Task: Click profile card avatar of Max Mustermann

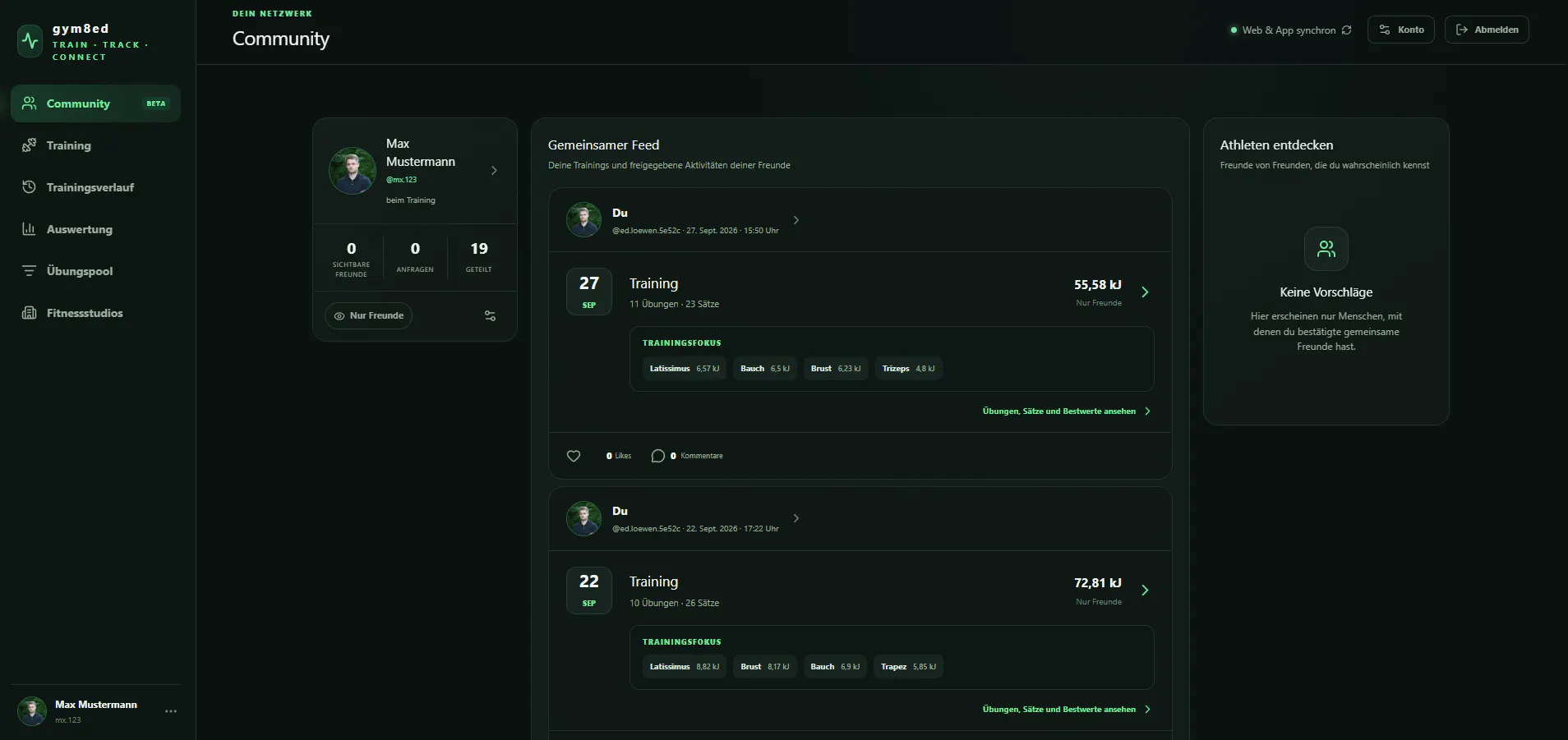Action: click(x=353, y=171)
